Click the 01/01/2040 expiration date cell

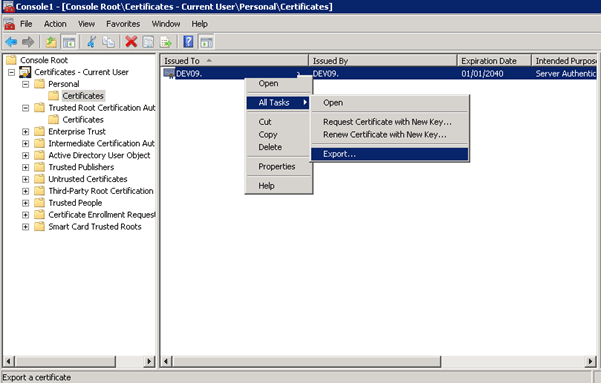click(x=482, y=74)
